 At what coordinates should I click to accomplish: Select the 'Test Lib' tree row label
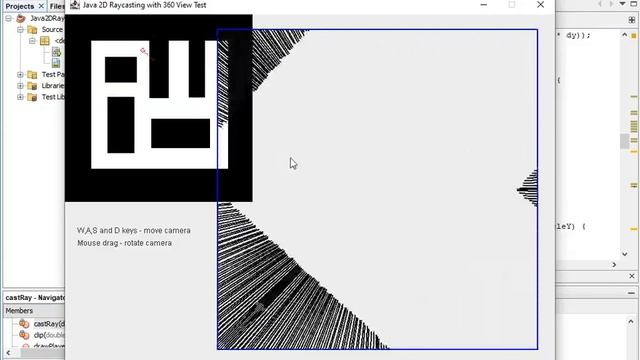(x=53, y=97)
